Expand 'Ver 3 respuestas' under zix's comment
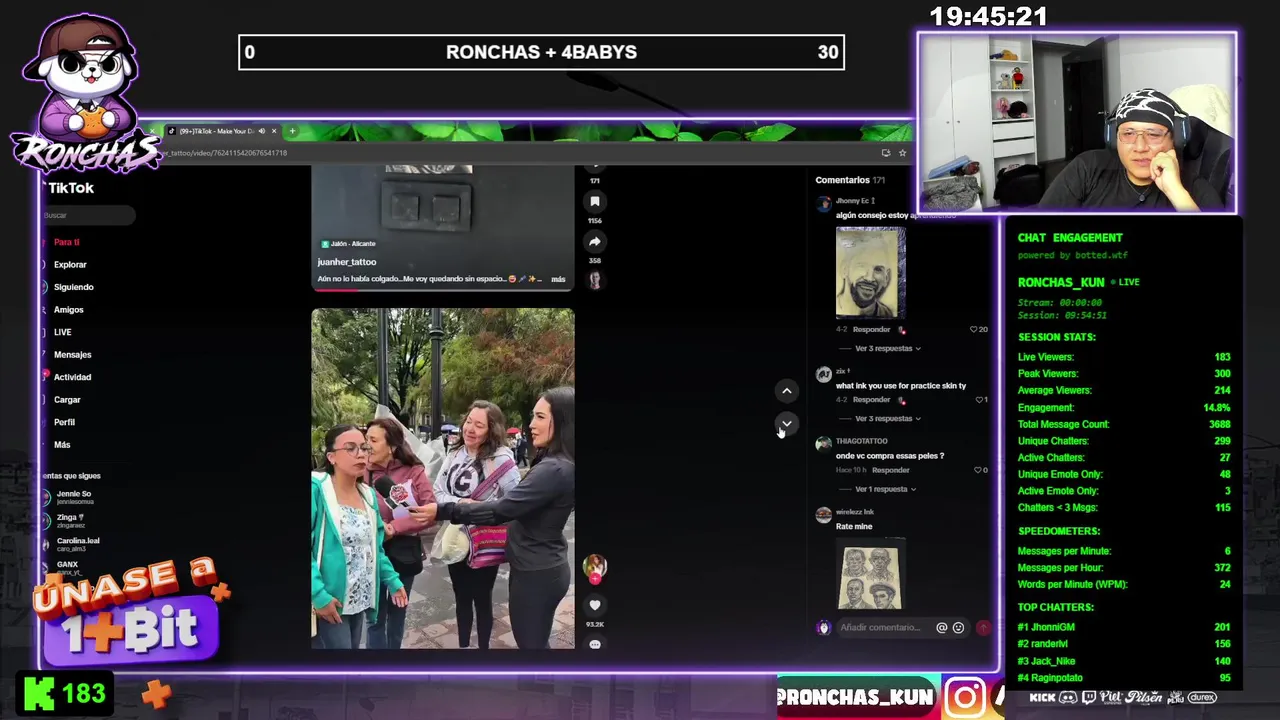Screen dimensions: 1280x720 (887, 419)
